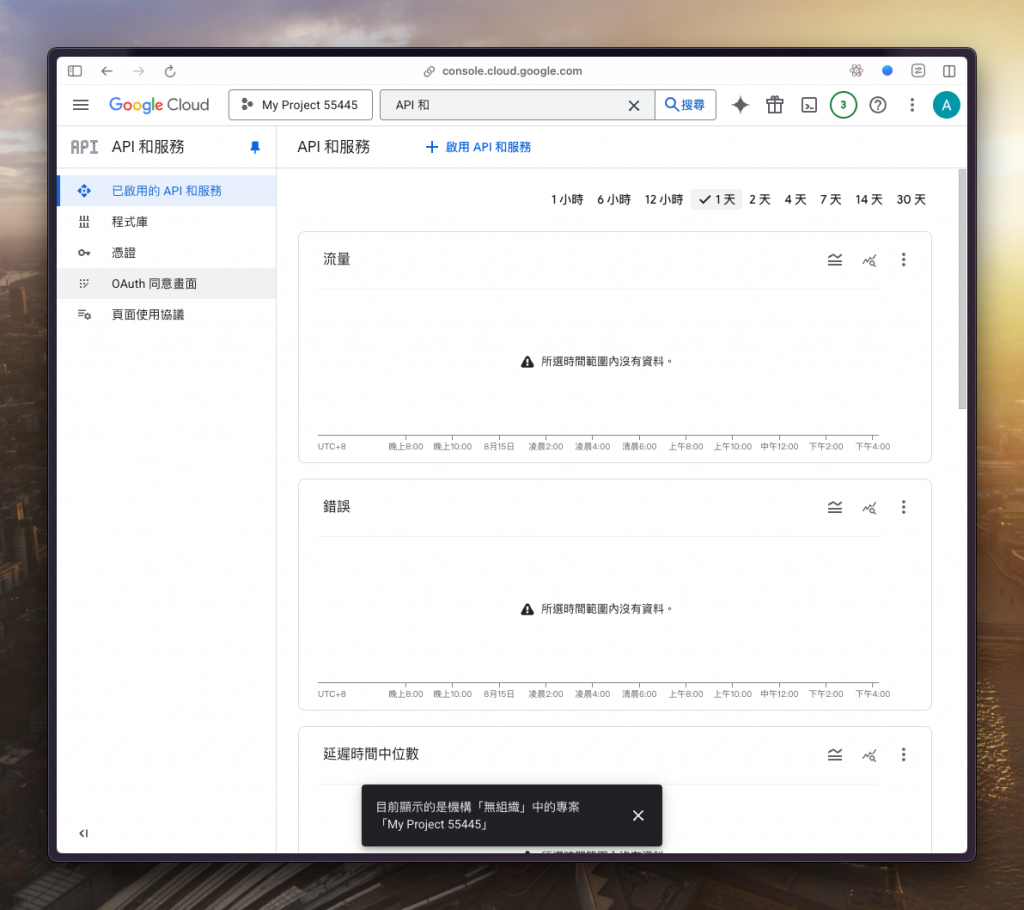The width and height of the screenshot is (1024, 910).
Task: Open notifications badge showing 3
Action: point(843,105)
